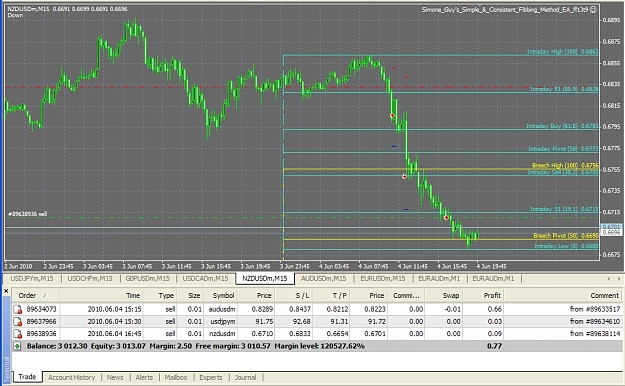Click the green balance summary icon
The height and width of the screenshot is (386, 625).
[17, 346]
